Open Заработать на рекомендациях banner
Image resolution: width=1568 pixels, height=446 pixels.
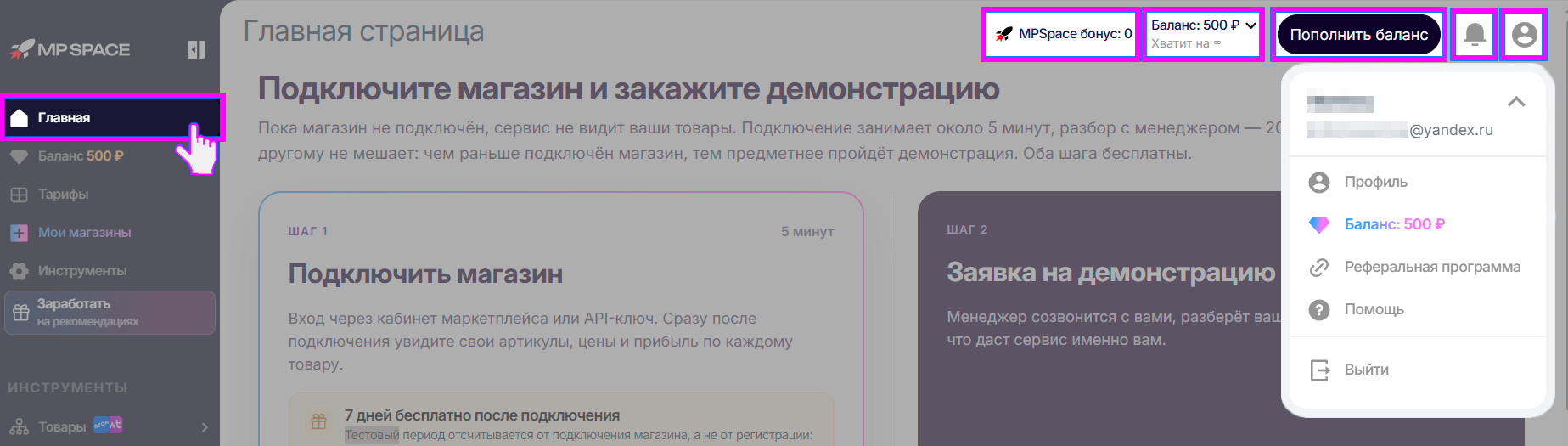110,313
